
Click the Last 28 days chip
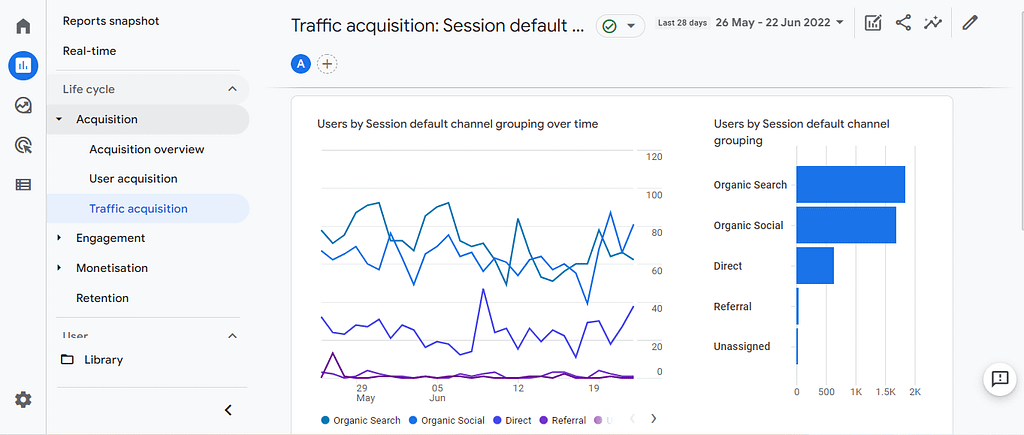click(682, 23)
